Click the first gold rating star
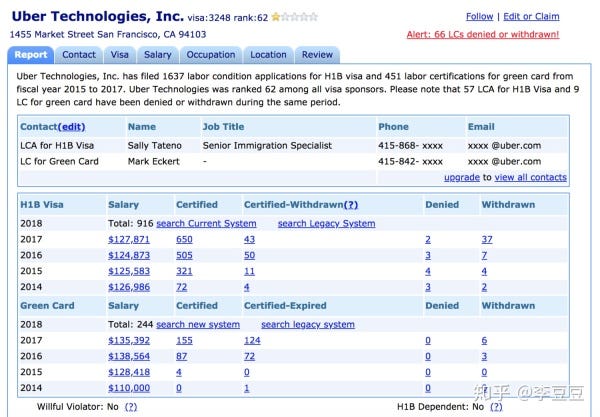The image size is (600, 417). click(276, 17)
